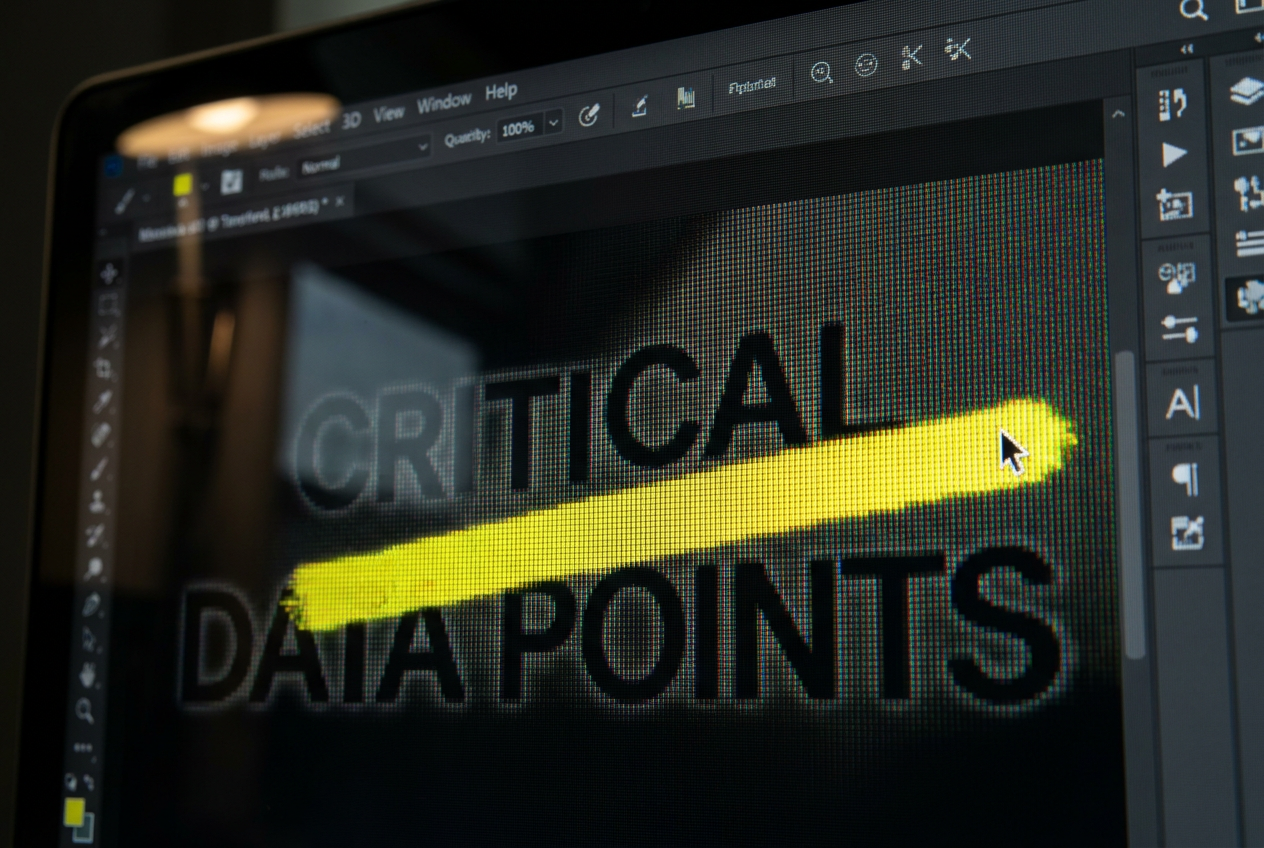This screenshot has width=1264, height=848.
Task: Open the 3D menu
Action: [351, 121]
